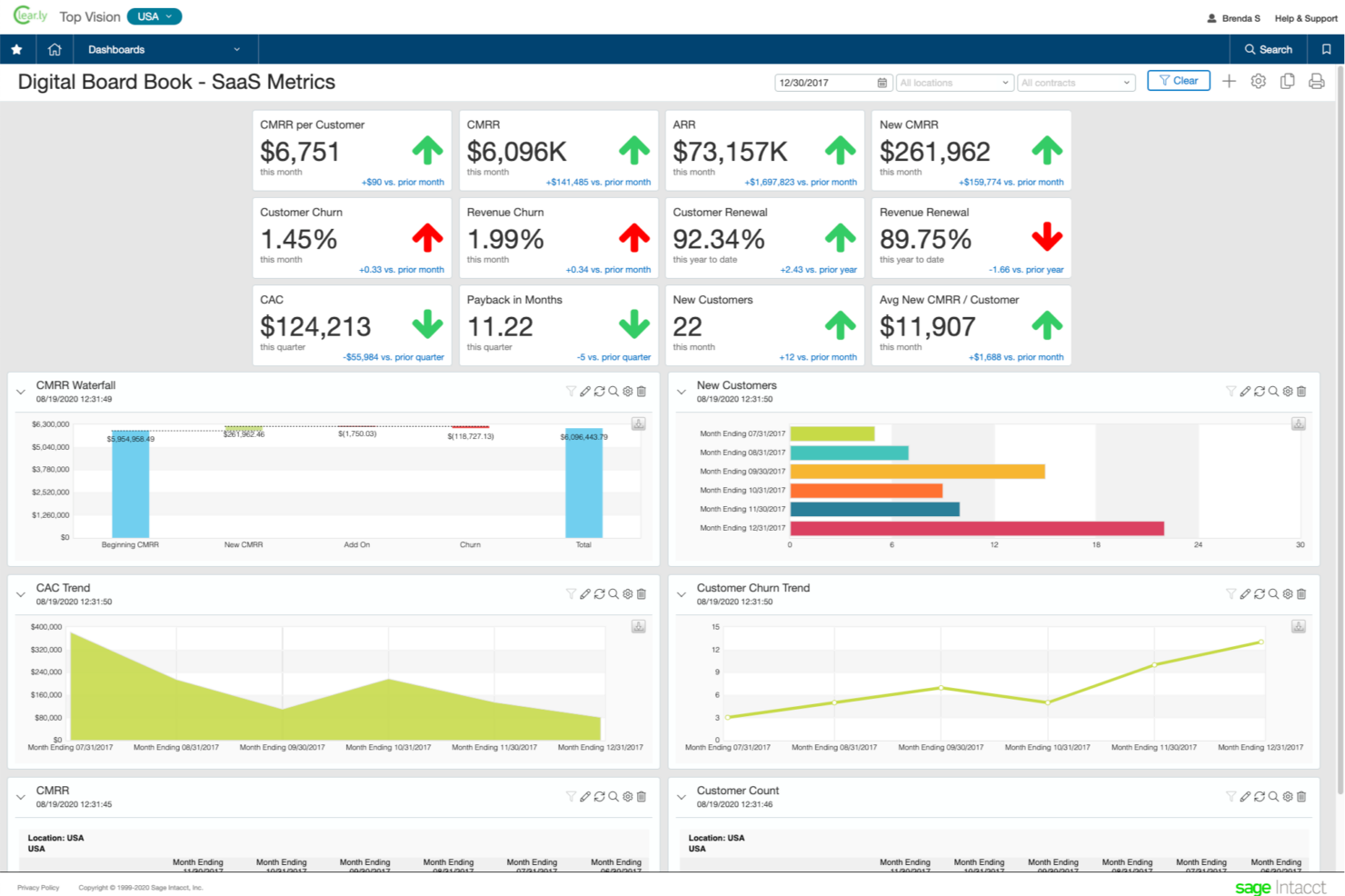Open the bookmark icon in navigation bar
The height and width of the screenshot is (896, 1345).
(x=1326, y=50)
